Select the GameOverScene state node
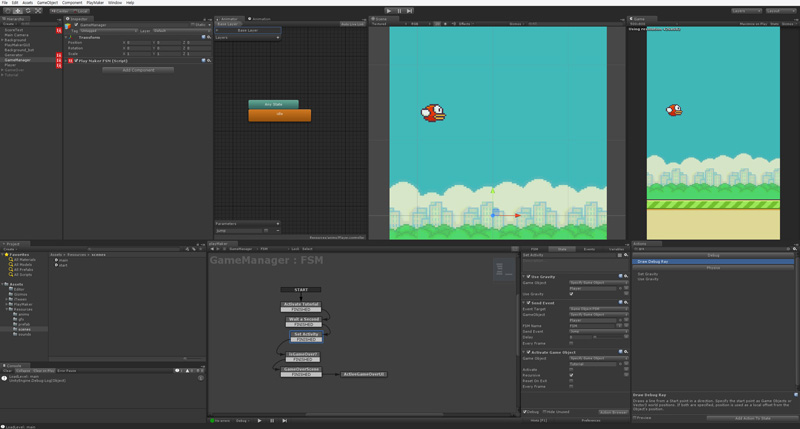 click(x=301, y=371)
